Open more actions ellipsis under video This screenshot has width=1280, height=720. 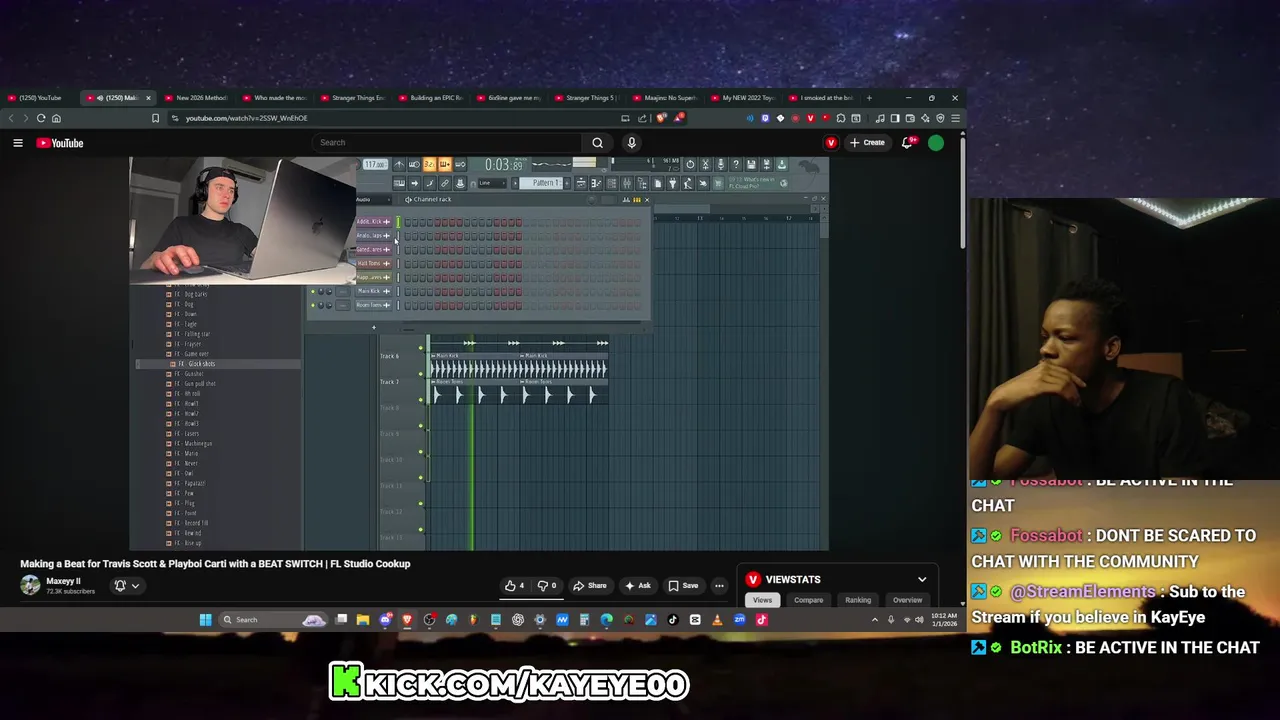719,586
